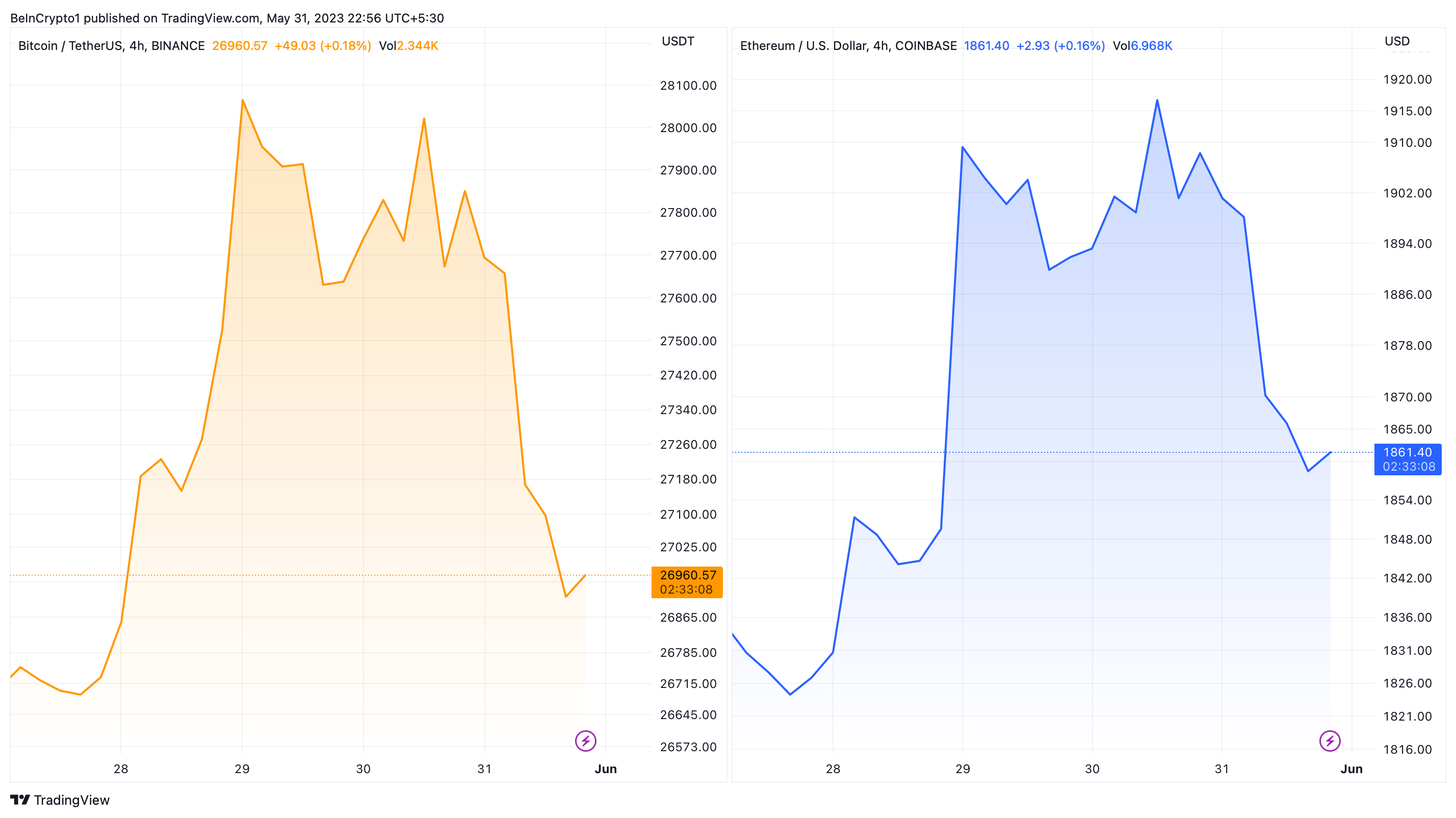Screen dimensions: 1456x818
Task: Click the Jun date label on the Bitcoin time axis
Action: pos(605,769)
